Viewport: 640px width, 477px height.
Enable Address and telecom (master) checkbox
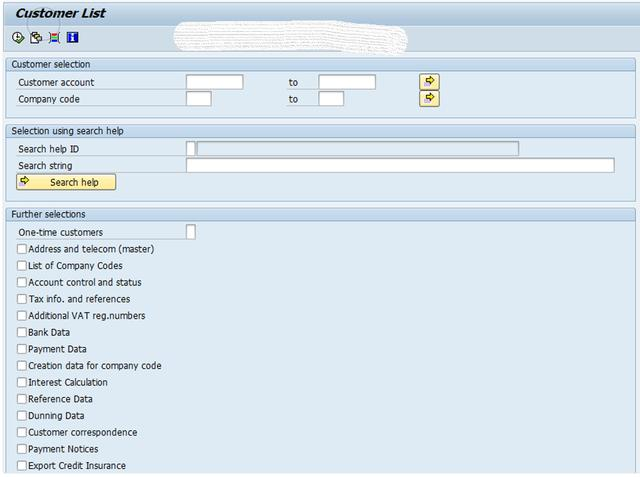(22, 249)
